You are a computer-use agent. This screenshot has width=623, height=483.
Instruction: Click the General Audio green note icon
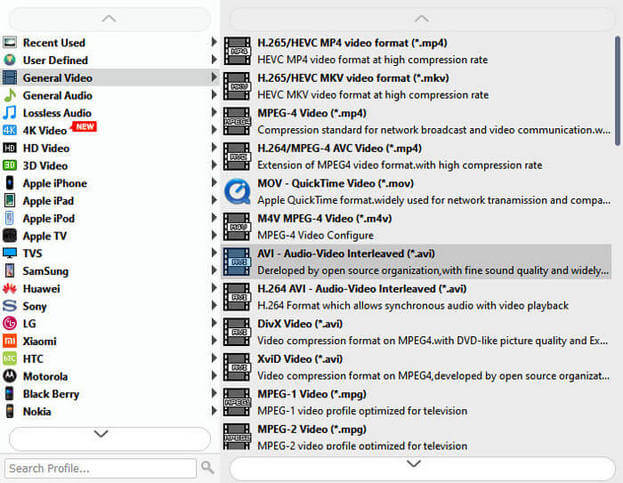coord(10,95)
